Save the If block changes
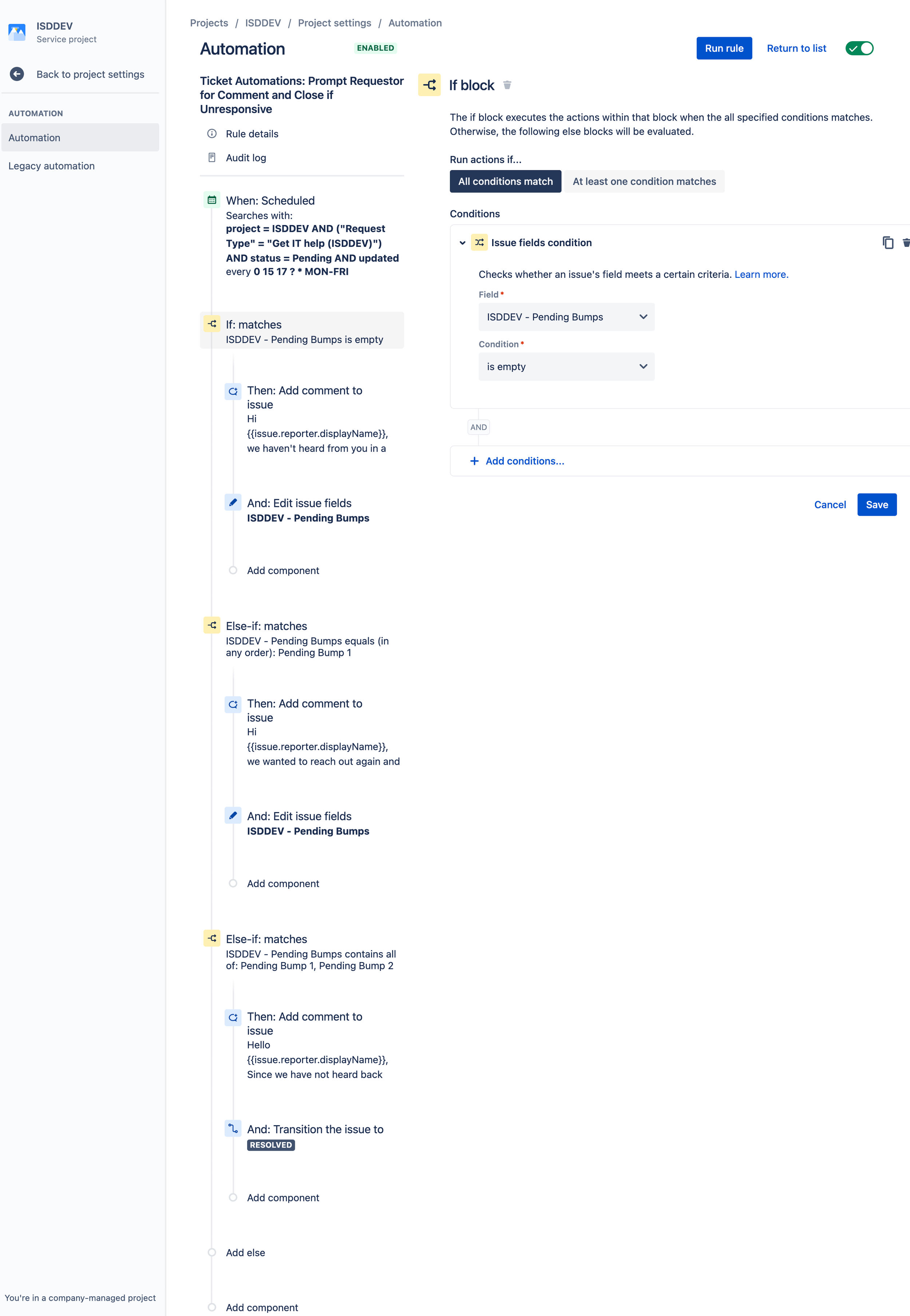 tap(877, 505)
